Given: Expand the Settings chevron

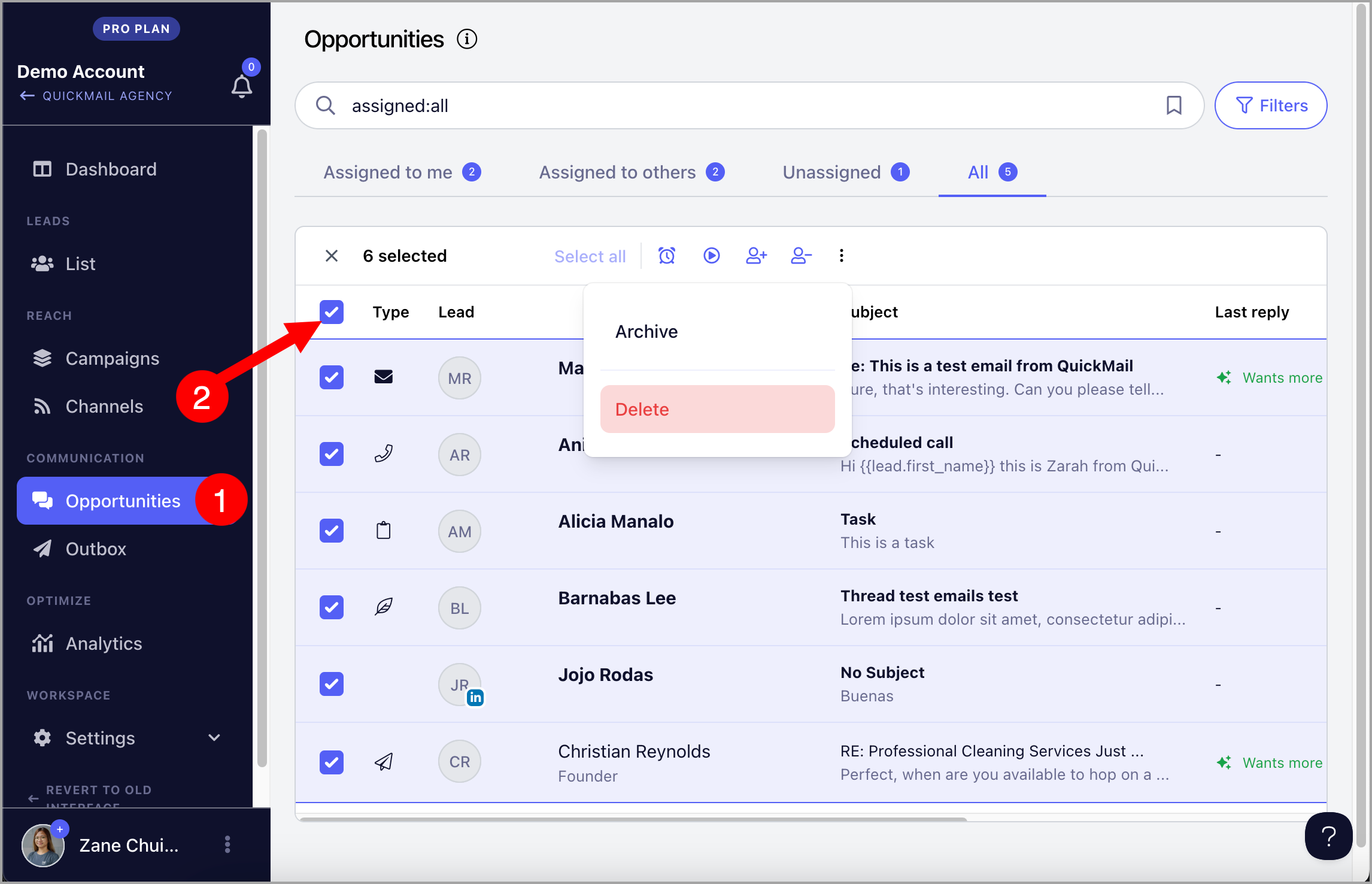Looking at the screenshot, I should [214, 738].
